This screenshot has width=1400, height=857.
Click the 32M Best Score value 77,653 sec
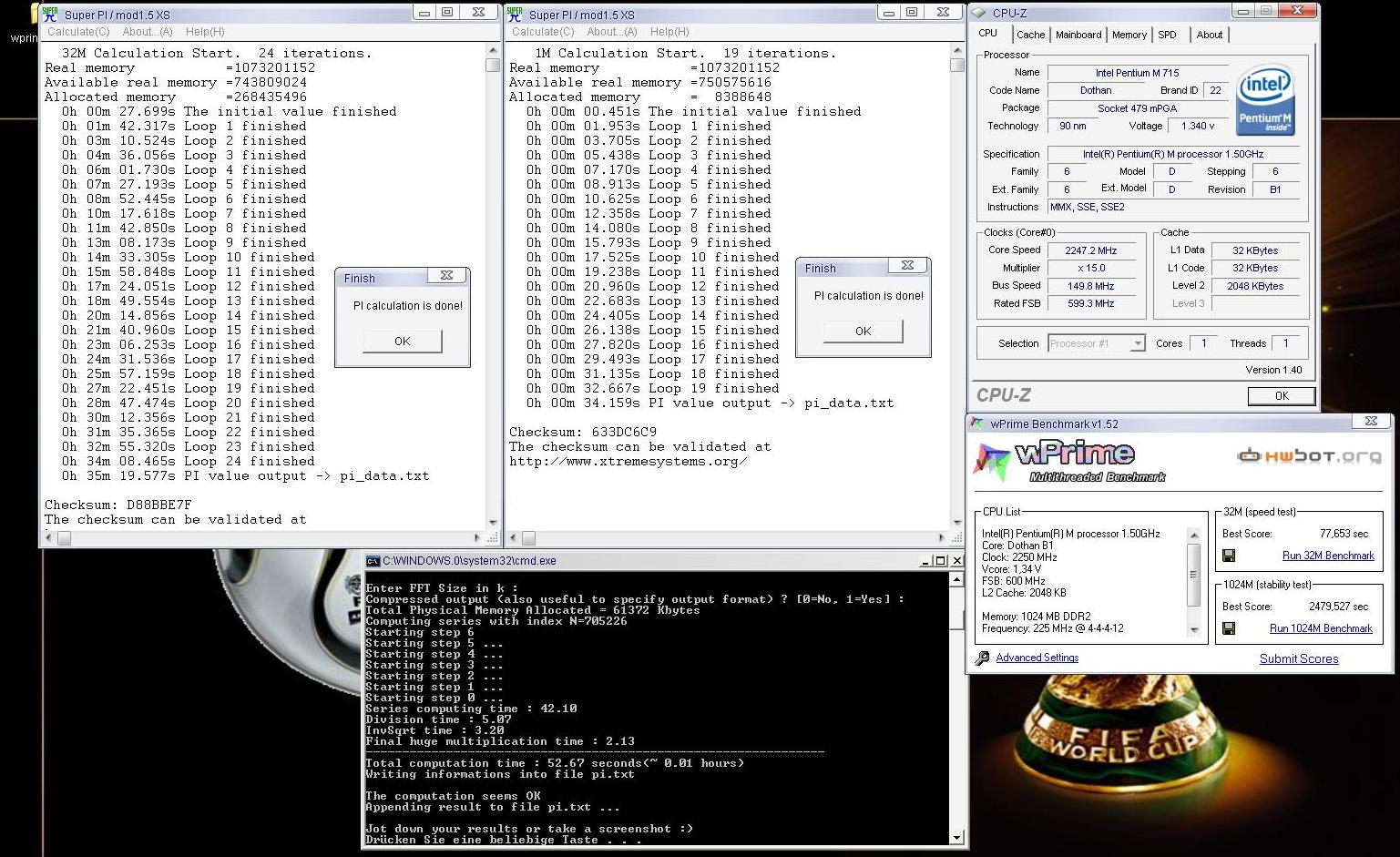pos(1344,534)
